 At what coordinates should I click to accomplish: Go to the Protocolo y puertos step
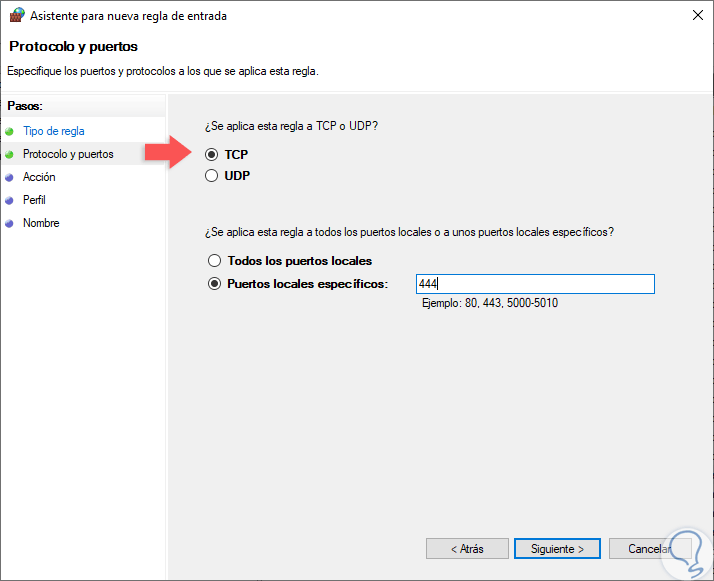click(68, 154)
